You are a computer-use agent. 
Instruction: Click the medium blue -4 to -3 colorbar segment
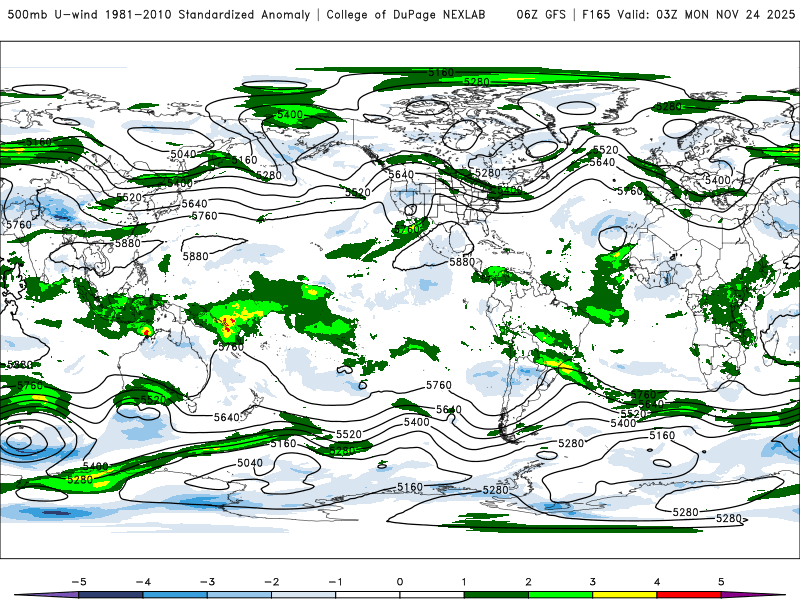click(x=175, y=595)
